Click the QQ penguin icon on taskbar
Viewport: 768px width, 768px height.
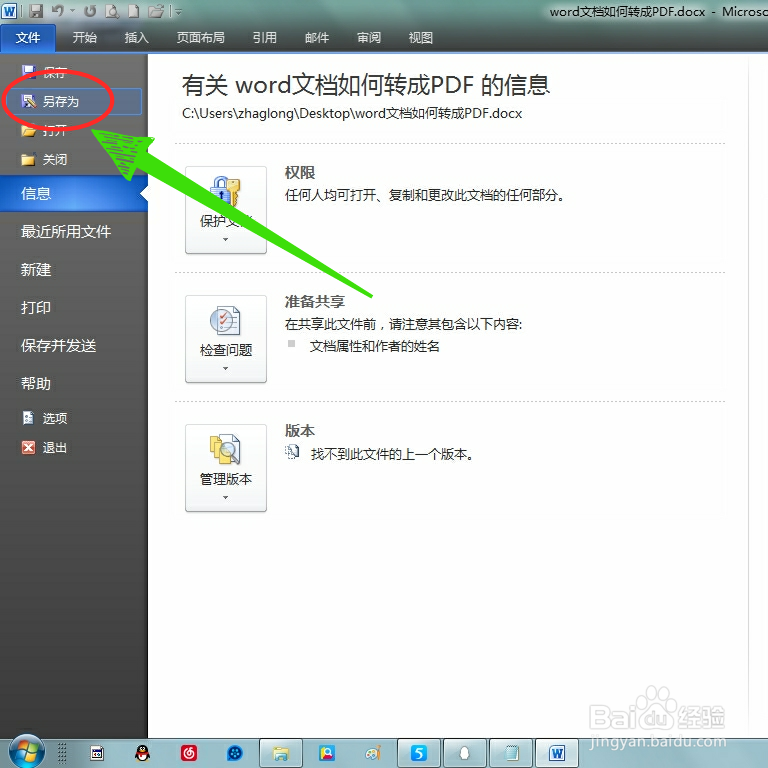click(143, 753)
